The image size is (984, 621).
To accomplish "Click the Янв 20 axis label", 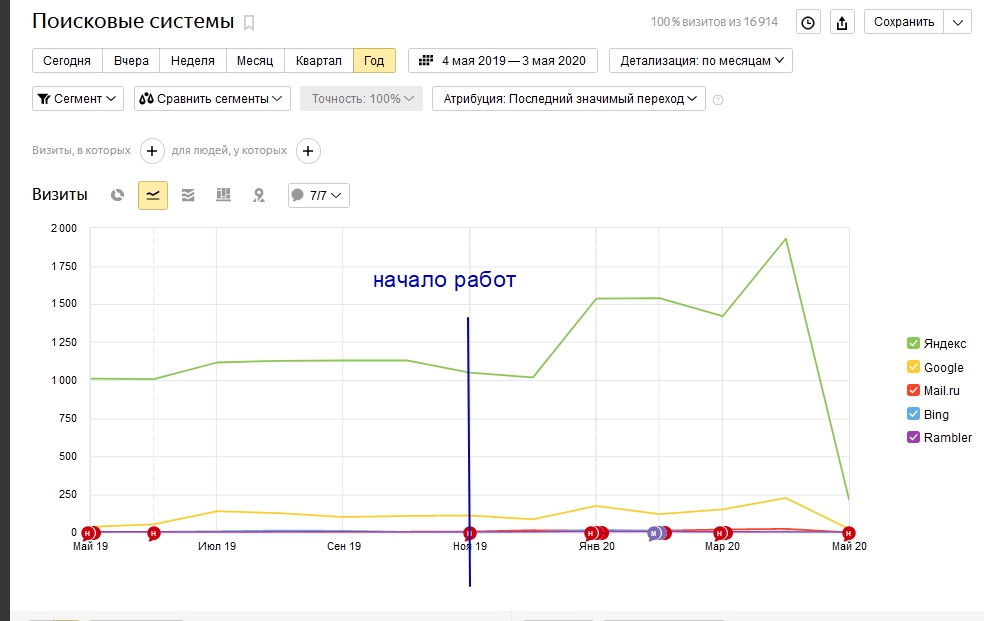I will click(597, 546).
